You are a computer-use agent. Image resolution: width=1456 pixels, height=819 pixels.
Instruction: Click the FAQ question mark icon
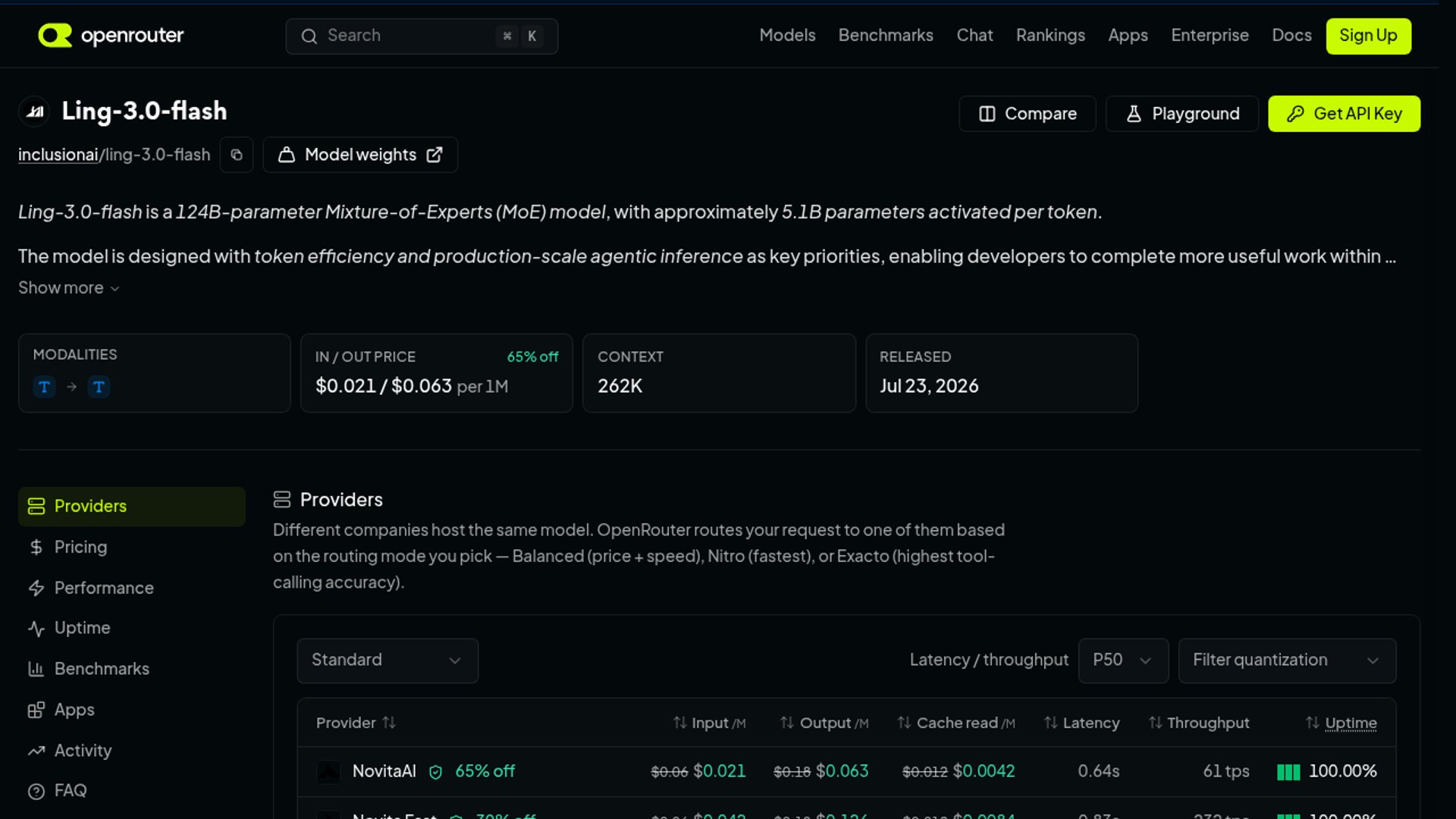[36, 791]
